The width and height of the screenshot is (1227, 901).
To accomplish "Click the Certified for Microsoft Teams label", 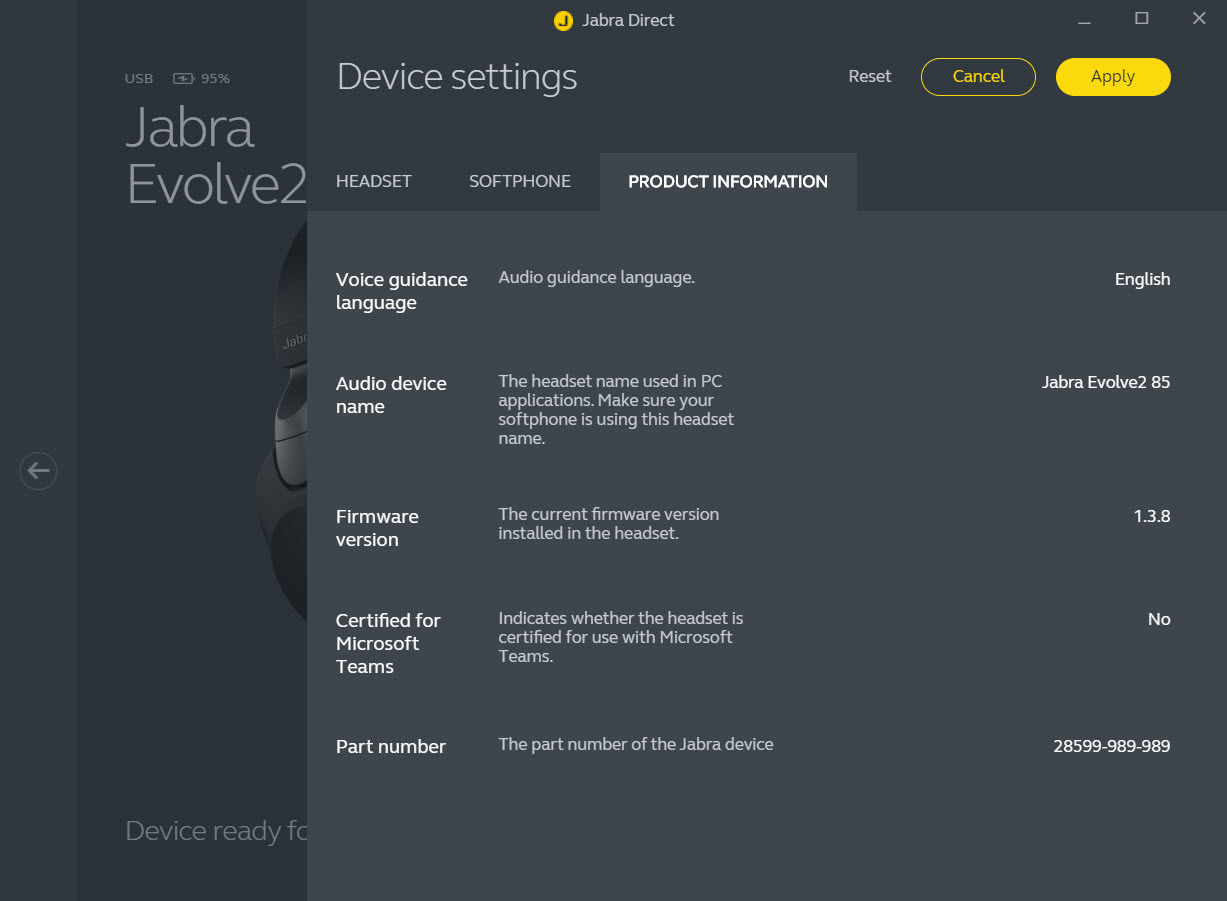I will 388,643.
